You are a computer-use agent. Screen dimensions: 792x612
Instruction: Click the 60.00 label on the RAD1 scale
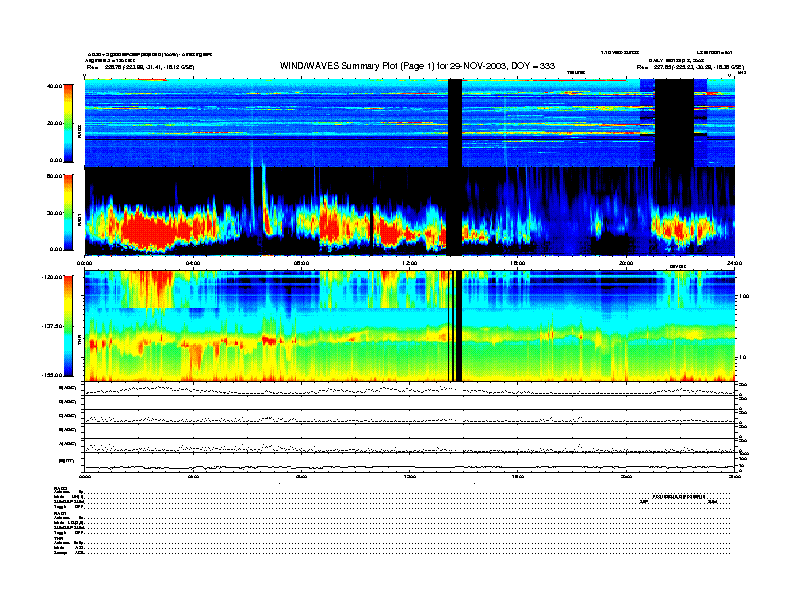(x=54, y=176)
